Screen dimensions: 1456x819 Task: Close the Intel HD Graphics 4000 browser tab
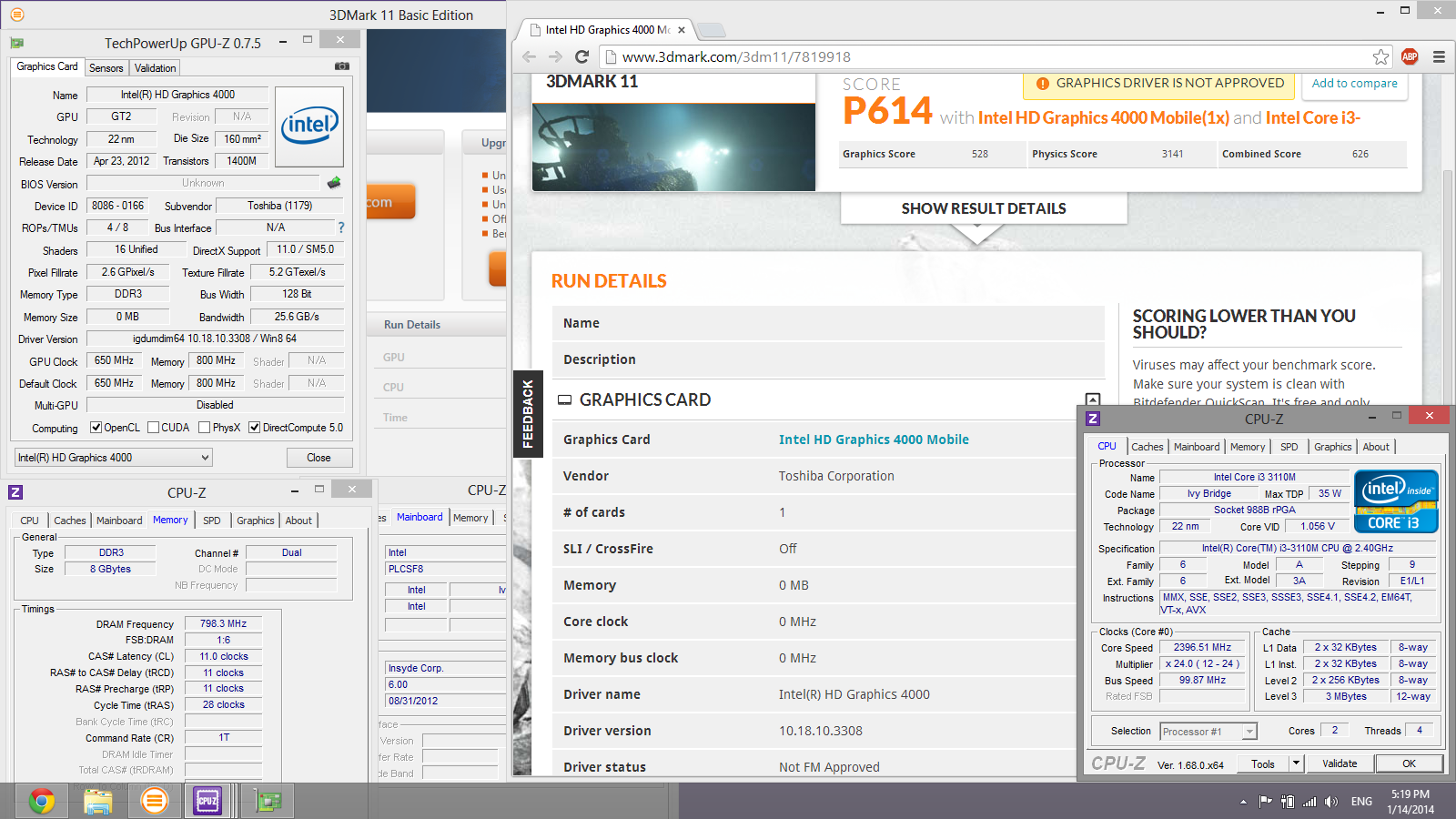682,30
